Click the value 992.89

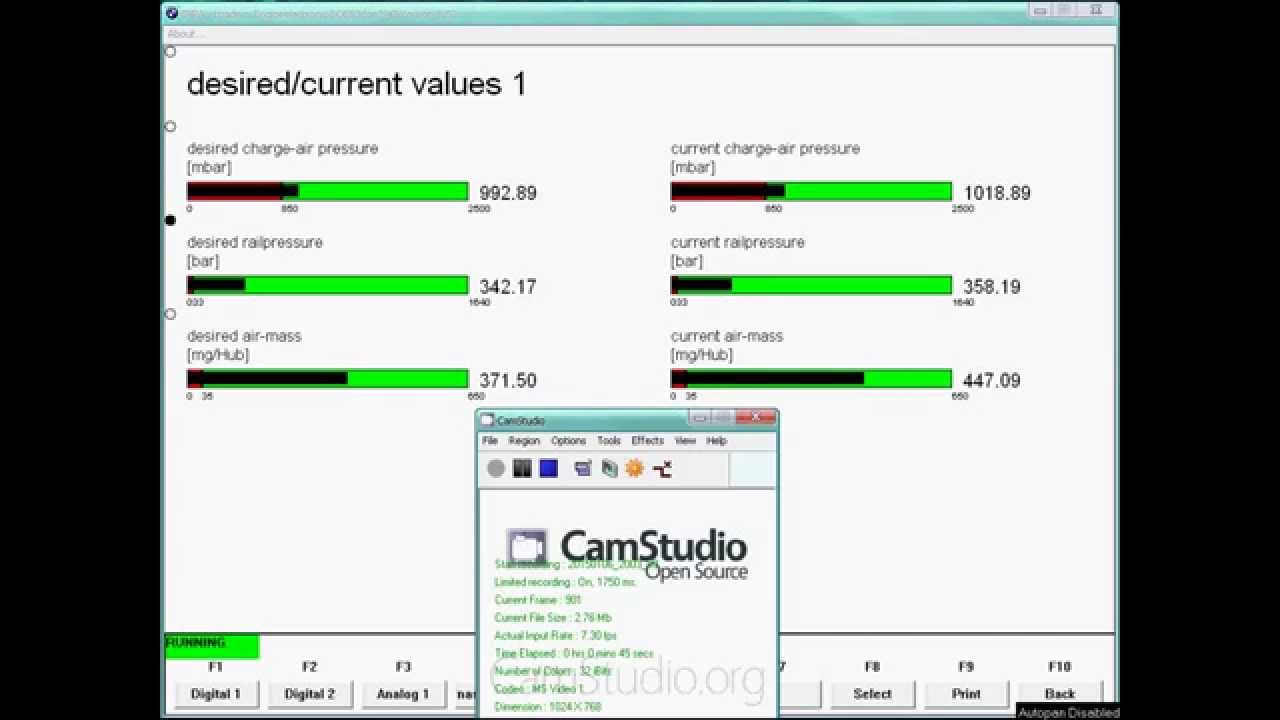pyautogui.click(x=508, y=193)
